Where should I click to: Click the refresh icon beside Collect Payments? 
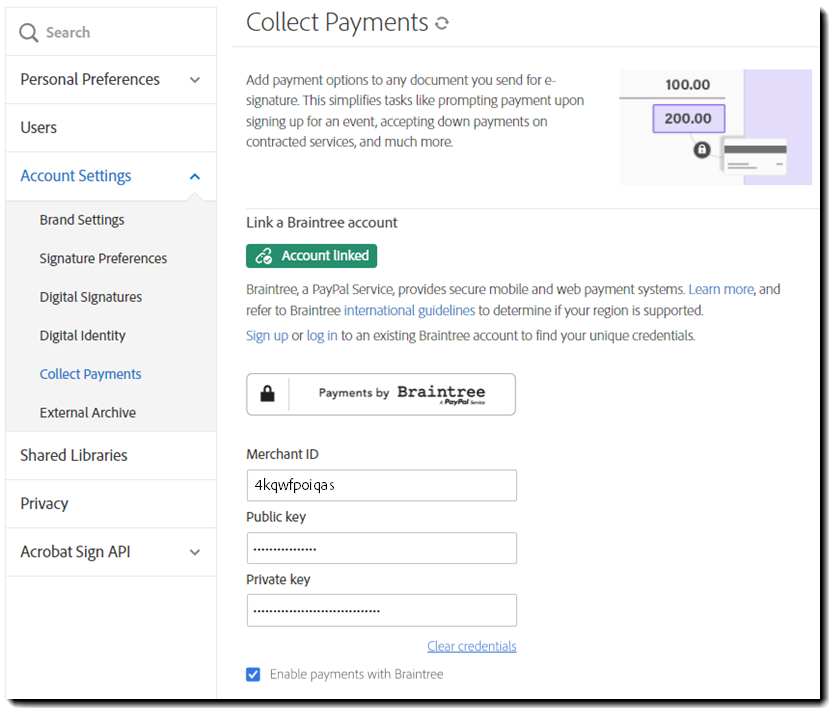(442, 23)
